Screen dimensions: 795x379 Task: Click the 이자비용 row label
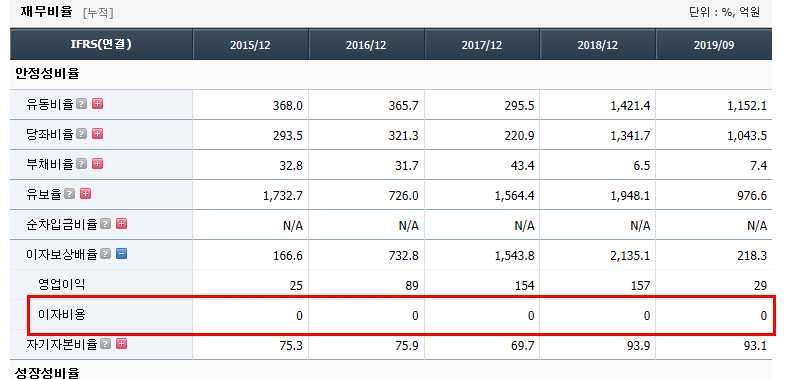62,315
